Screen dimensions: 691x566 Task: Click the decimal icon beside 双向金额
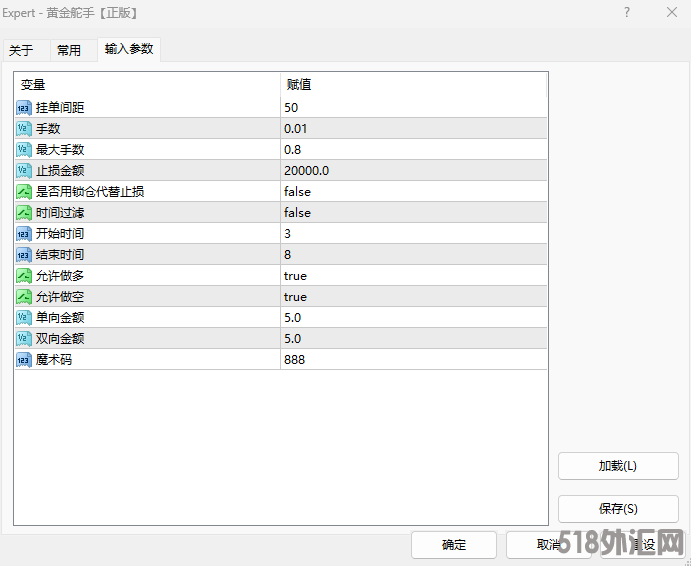click(x=24, y=339)
